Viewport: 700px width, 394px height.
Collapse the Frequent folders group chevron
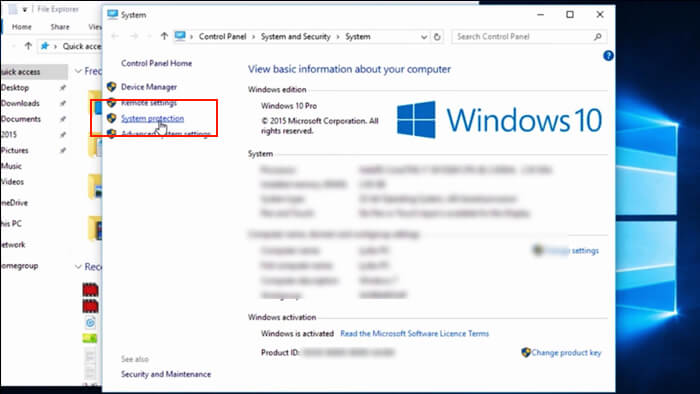pyautogui.click(x=78, y=71)
